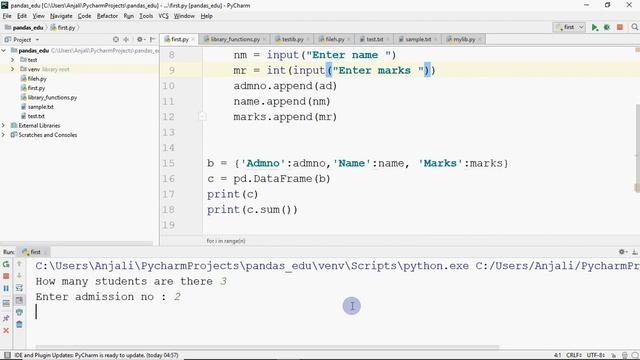
Task: Hide the Project tool window
Action: click(x=153, y=40)
